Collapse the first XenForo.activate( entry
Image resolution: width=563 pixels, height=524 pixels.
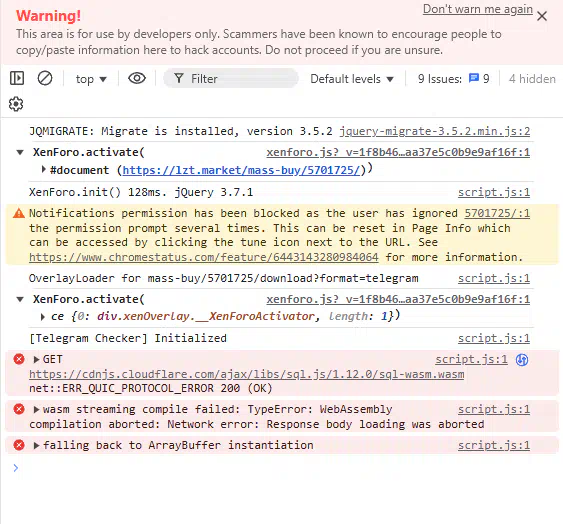coord(20,153)
